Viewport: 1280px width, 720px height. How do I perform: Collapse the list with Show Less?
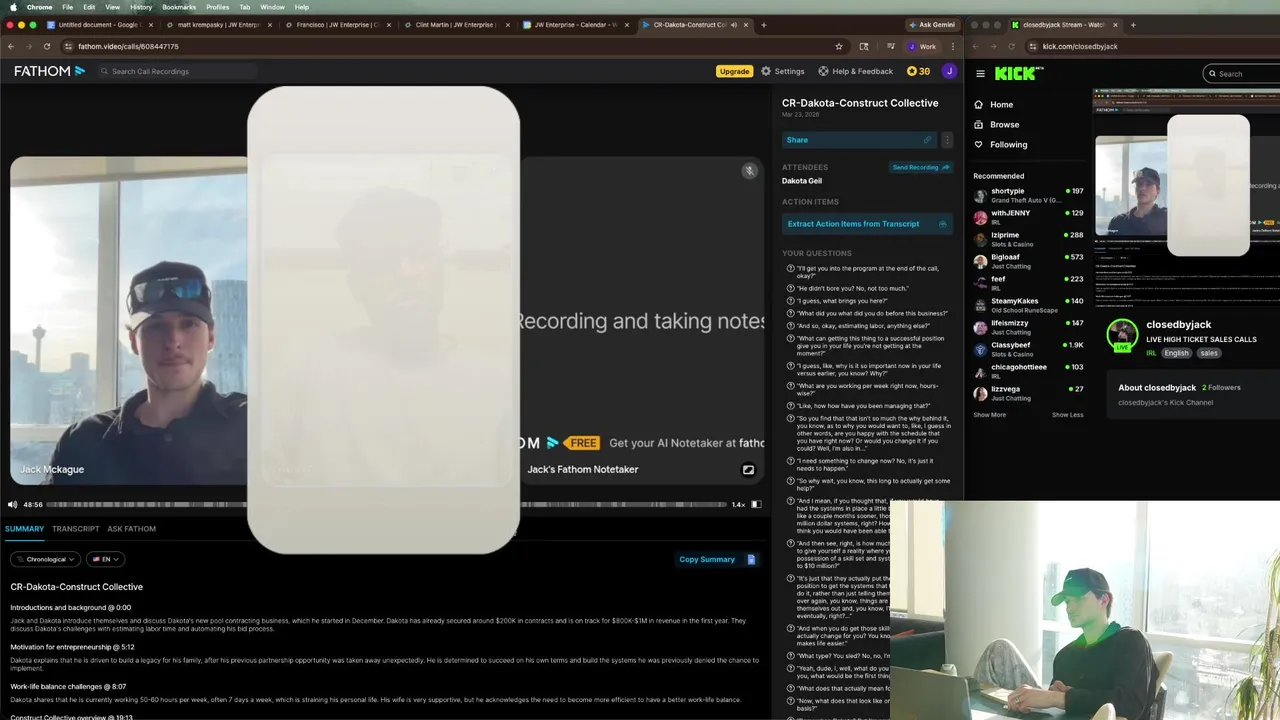[x=1067, y=414]
